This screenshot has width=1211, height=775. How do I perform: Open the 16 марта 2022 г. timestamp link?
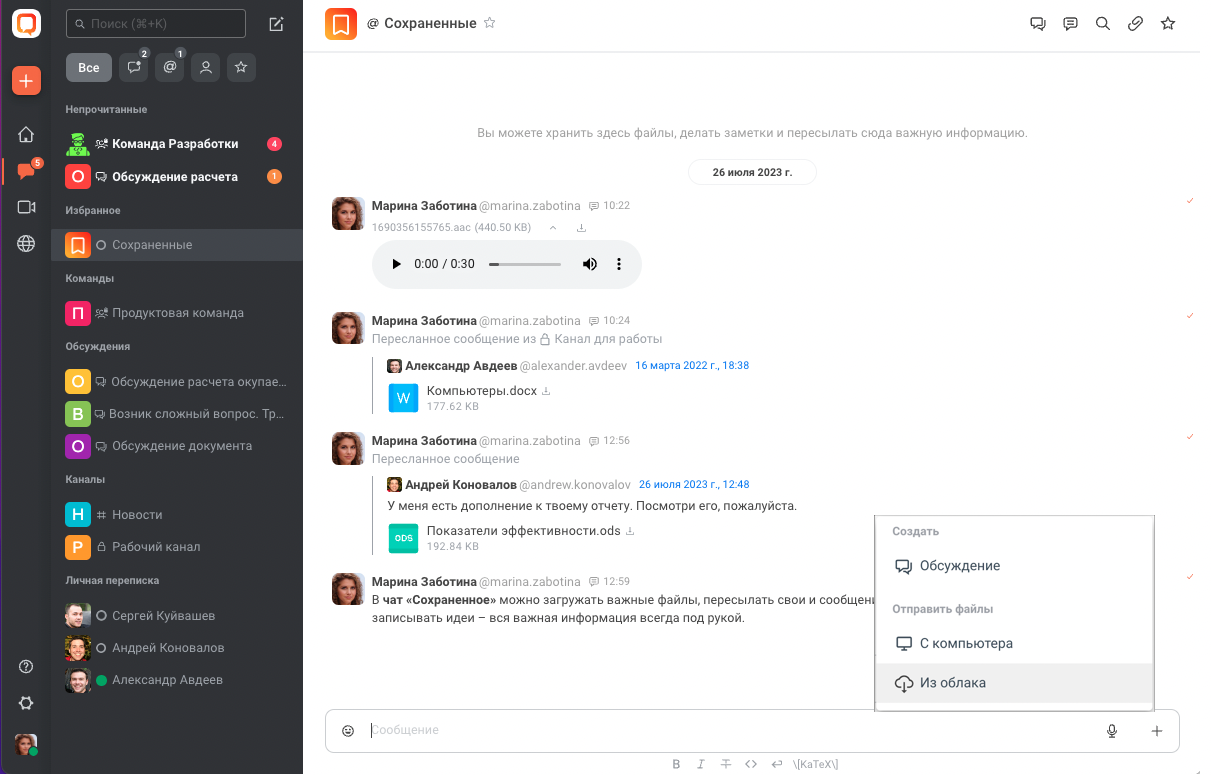[692, 366]
